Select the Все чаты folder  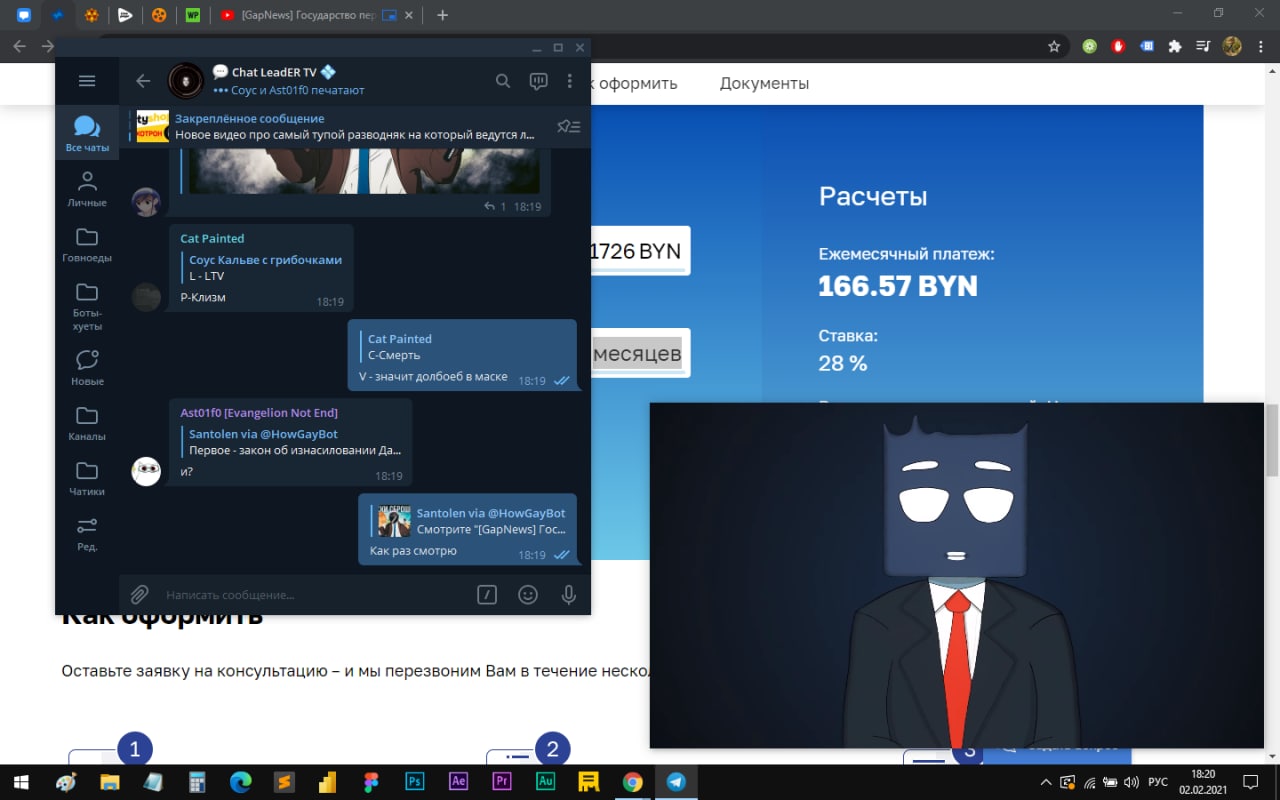87,133
